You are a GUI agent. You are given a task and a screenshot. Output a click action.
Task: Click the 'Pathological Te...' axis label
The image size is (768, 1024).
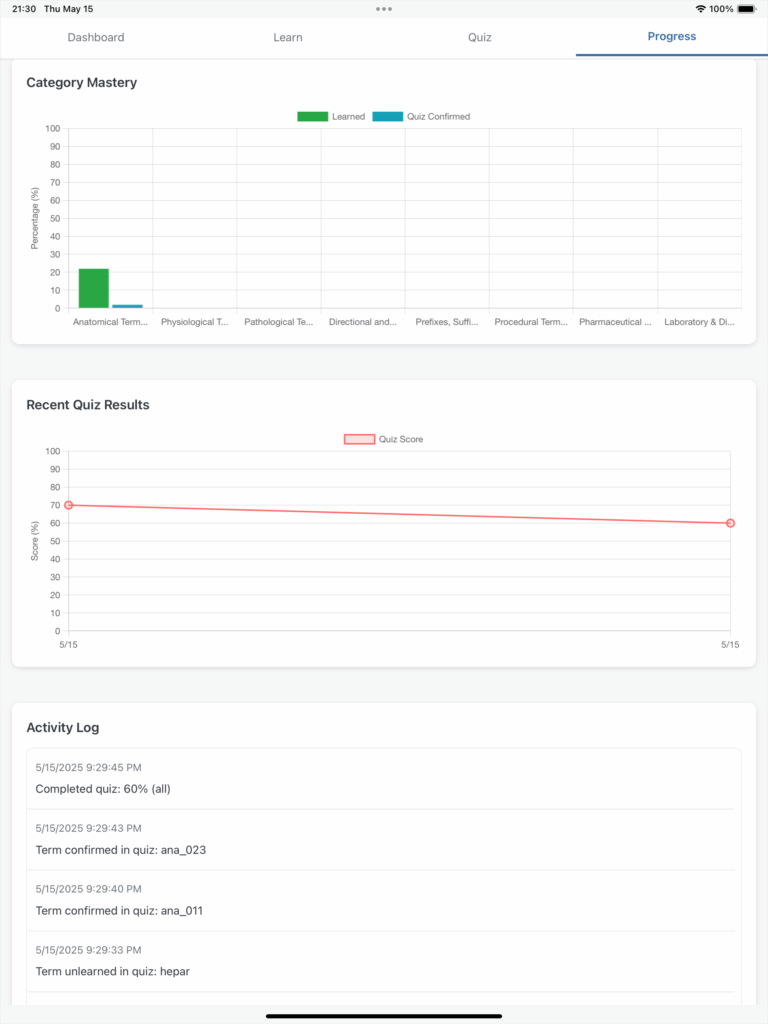pos(279,322)
